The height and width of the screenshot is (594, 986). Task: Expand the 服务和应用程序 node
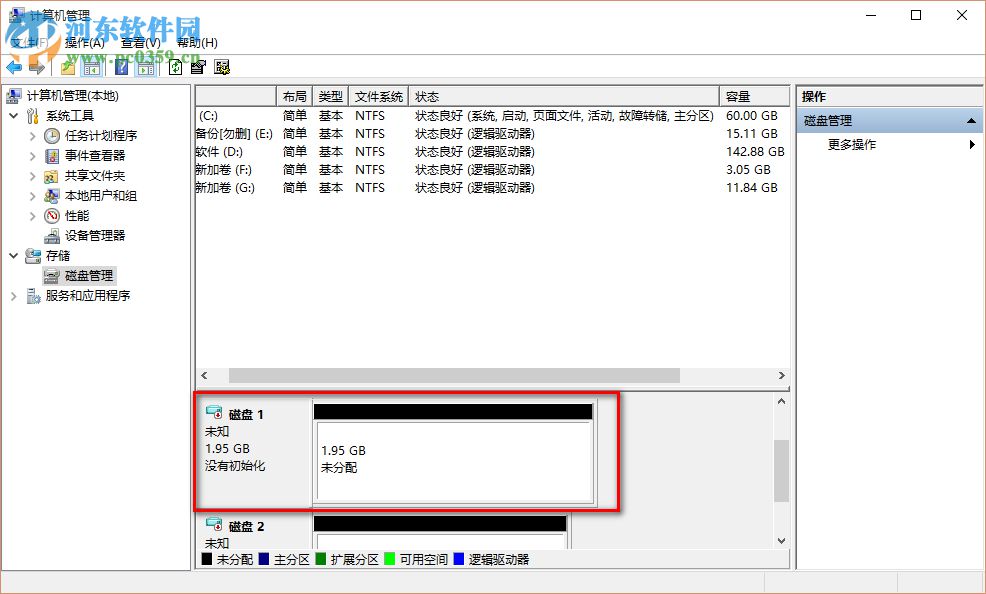point(13,296)
